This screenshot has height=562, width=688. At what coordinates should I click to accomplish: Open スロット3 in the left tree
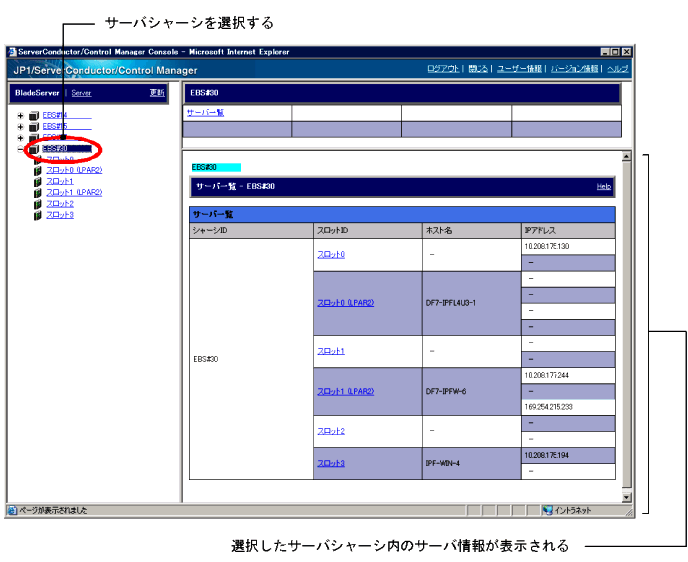[x=60, y=215]
